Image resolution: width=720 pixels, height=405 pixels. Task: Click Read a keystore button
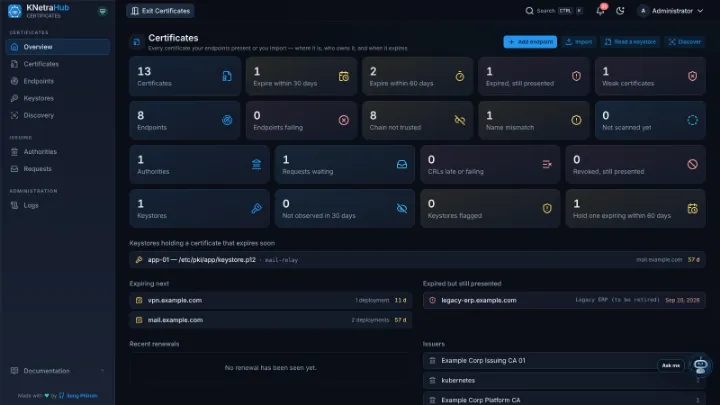(630, 42)
